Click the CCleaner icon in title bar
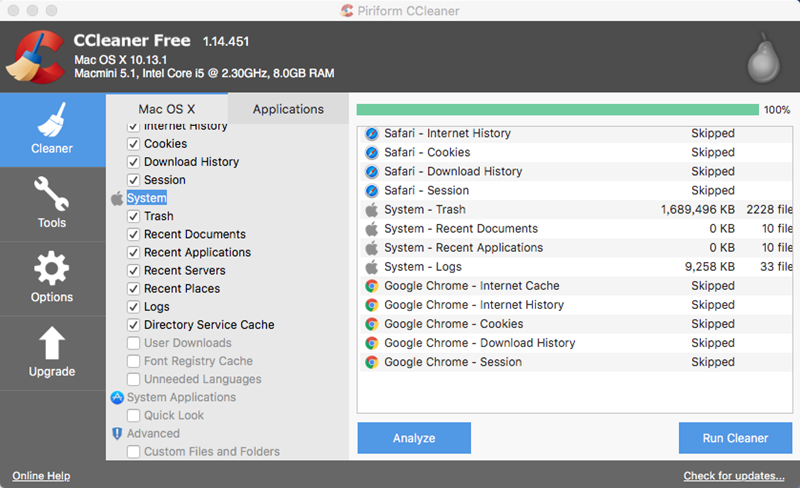 pyautogui.click(x=347, y=10)
